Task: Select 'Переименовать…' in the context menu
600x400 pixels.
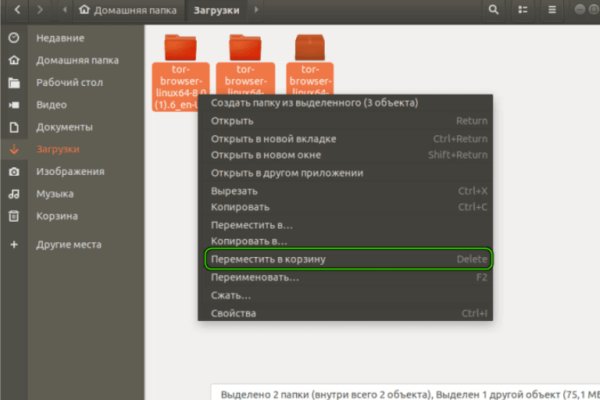Action: point(255,277)
